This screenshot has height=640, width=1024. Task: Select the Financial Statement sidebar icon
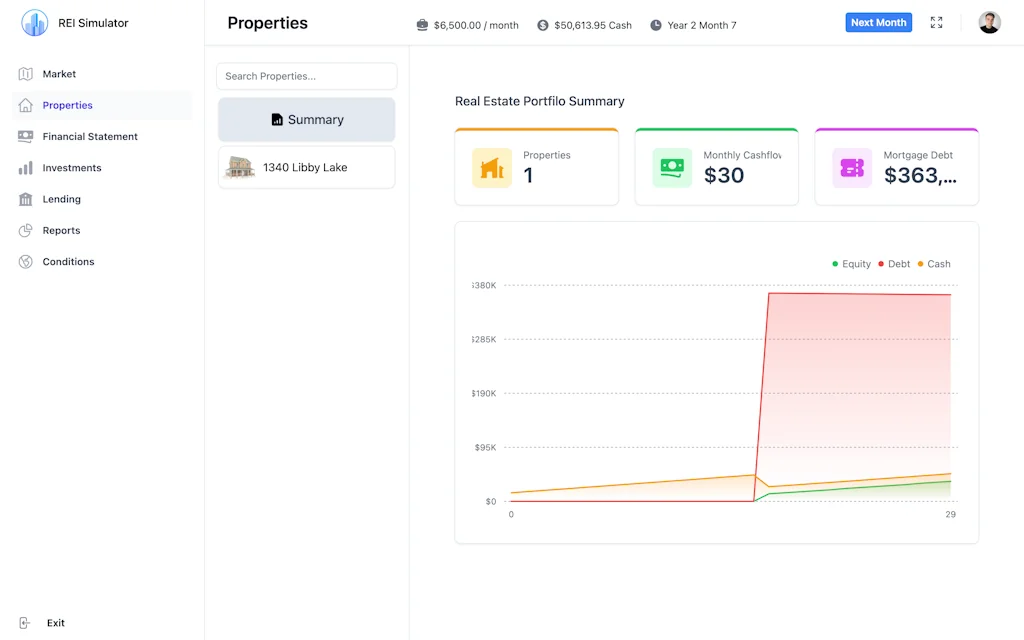click(x=27, y=136)
